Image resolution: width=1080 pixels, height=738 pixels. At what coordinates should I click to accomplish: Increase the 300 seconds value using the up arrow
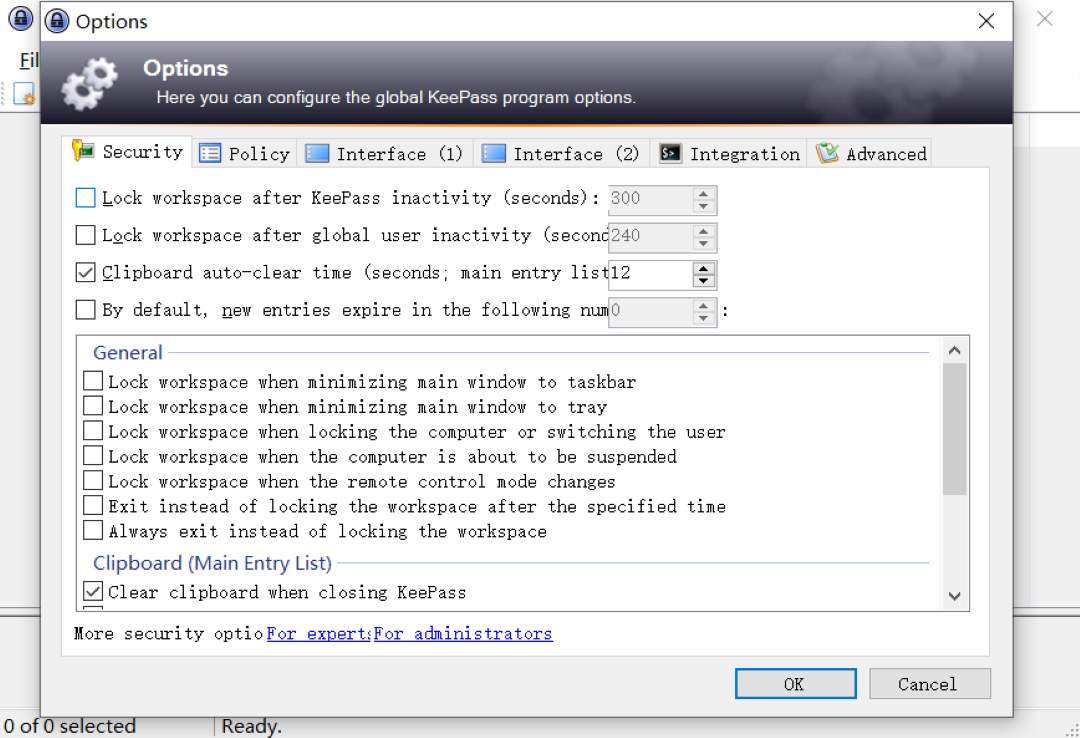click(704, 194)
